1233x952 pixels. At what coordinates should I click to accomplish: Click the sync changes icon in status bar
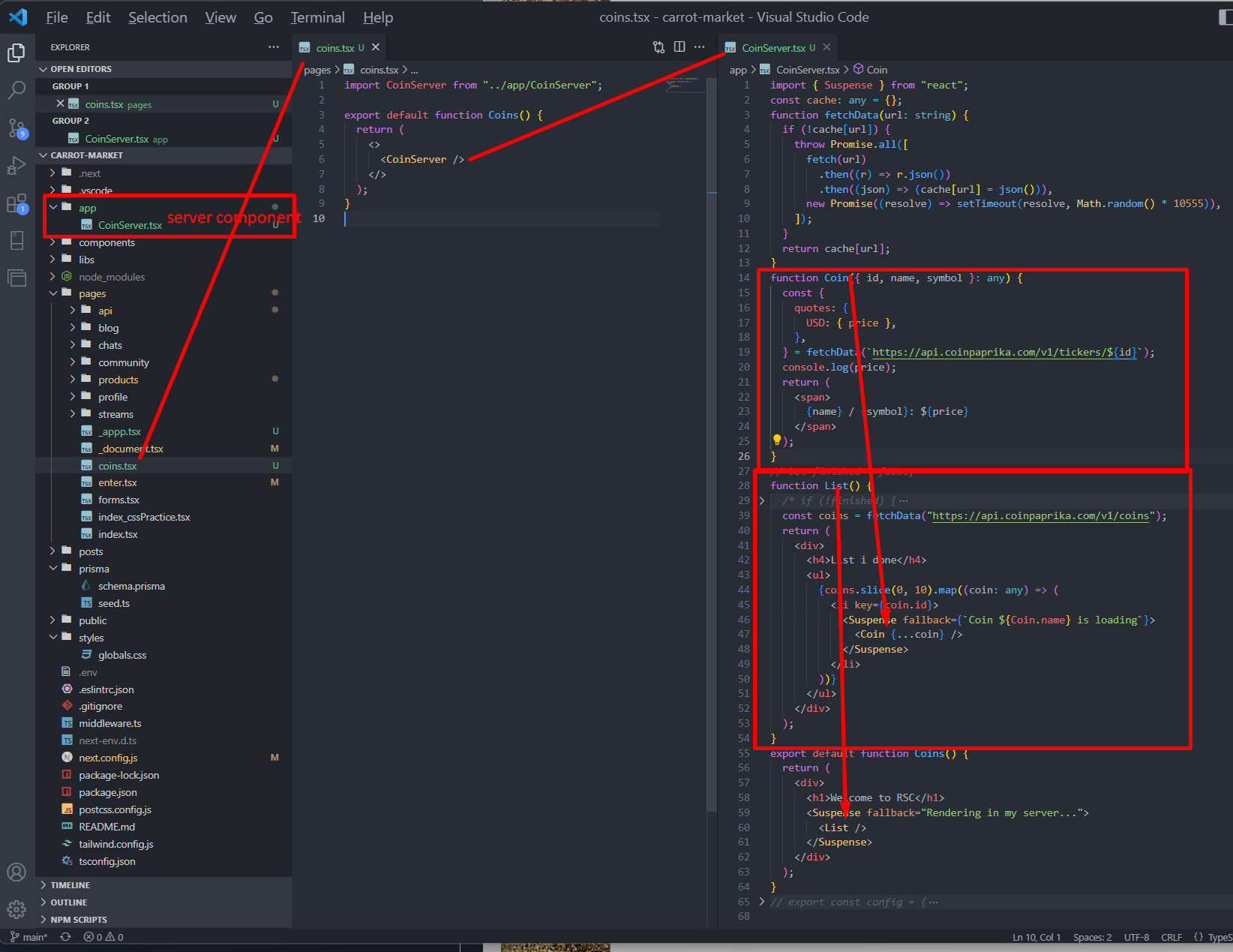click(x=65, y=937)
